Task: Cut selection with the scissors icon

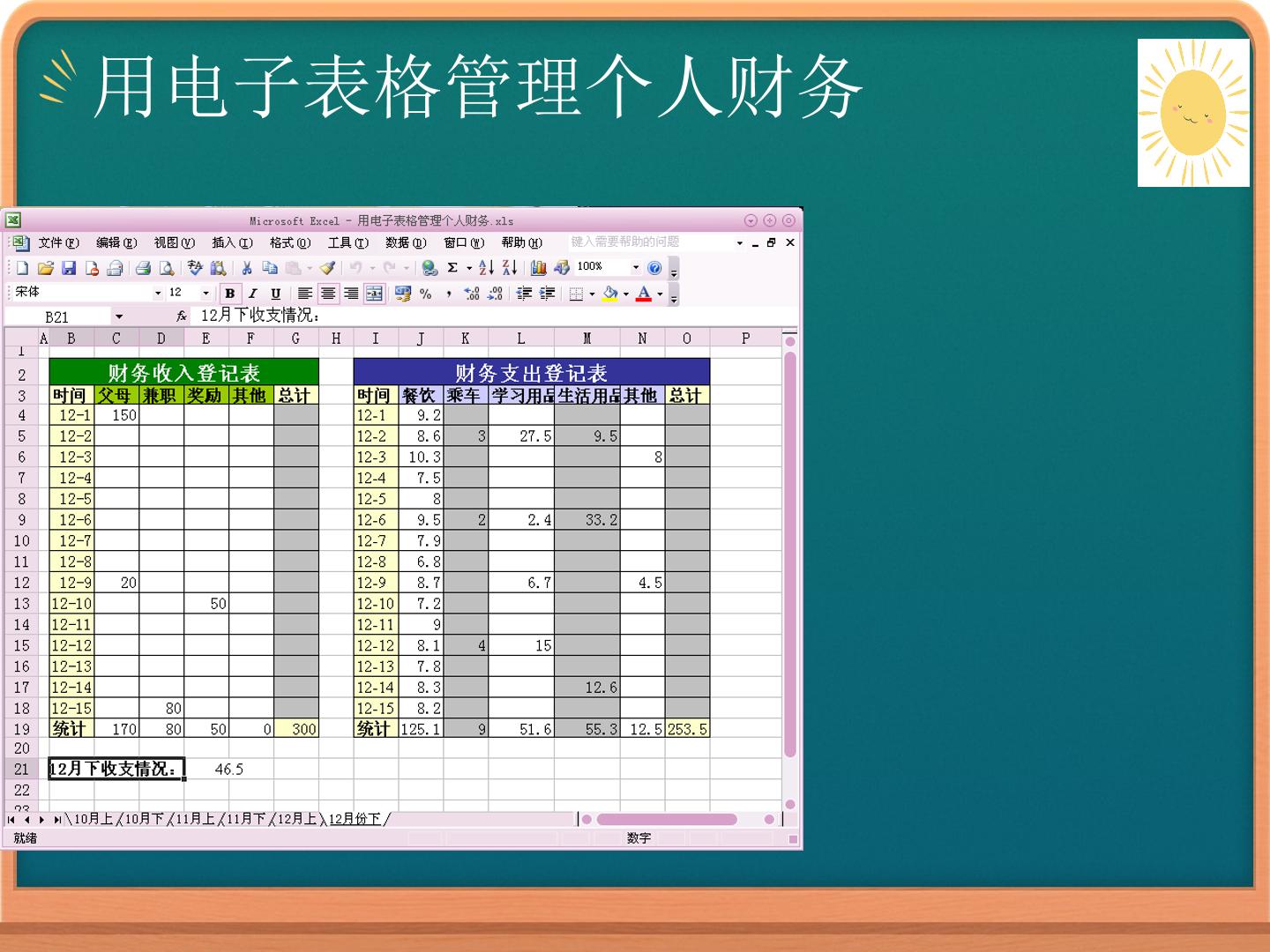Action: 247,268
